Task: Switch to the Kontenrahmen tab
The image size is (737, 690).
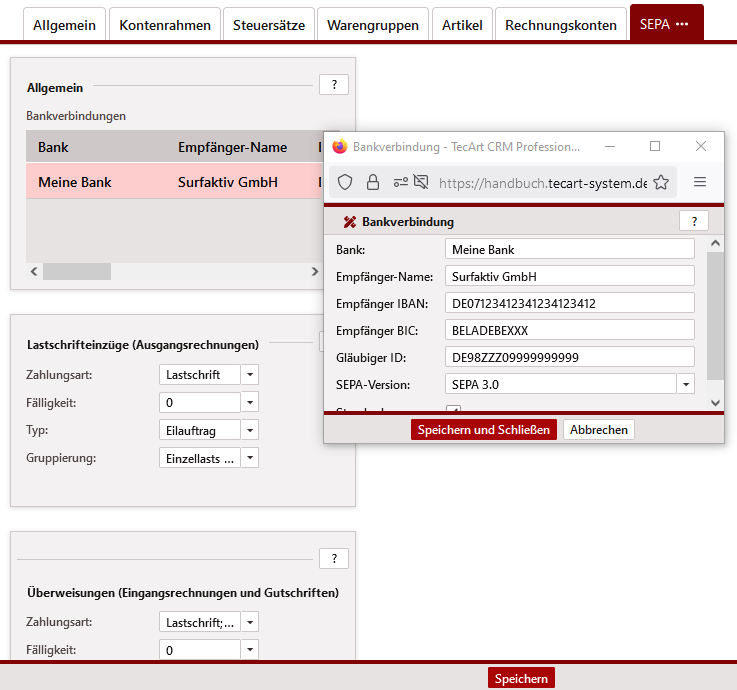Action: tap(165, 25)
